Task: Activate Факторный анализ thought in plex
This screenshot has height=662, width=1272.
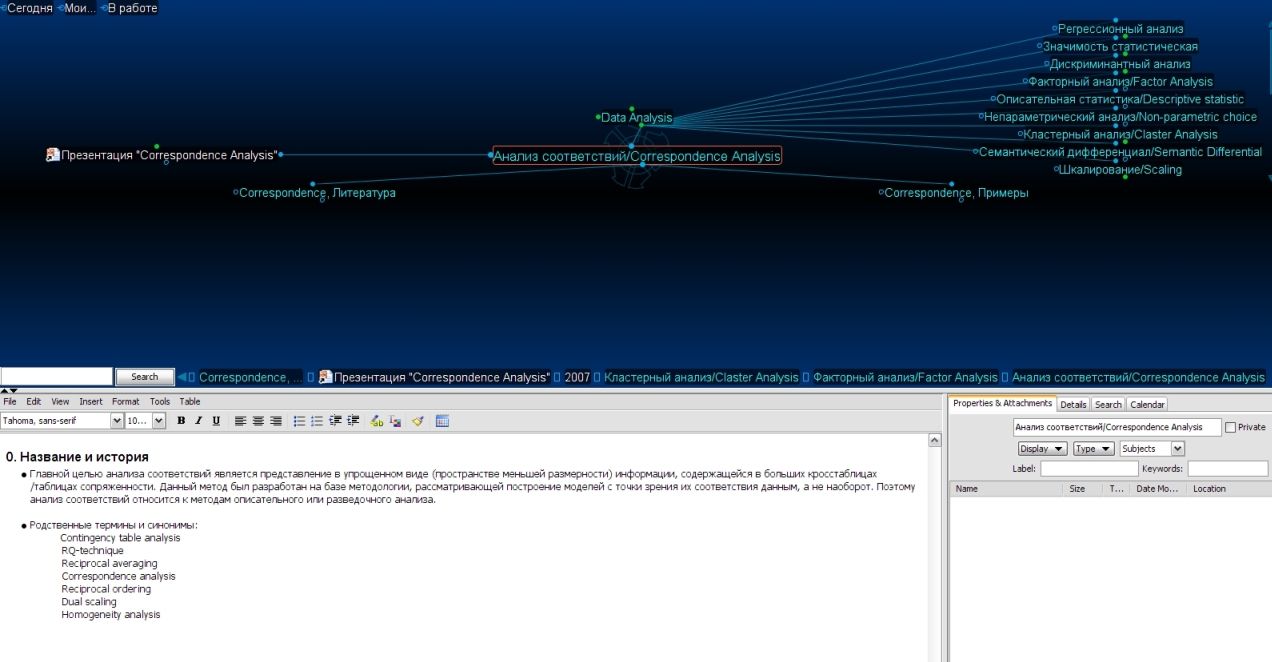Action: click(1120, 82)
